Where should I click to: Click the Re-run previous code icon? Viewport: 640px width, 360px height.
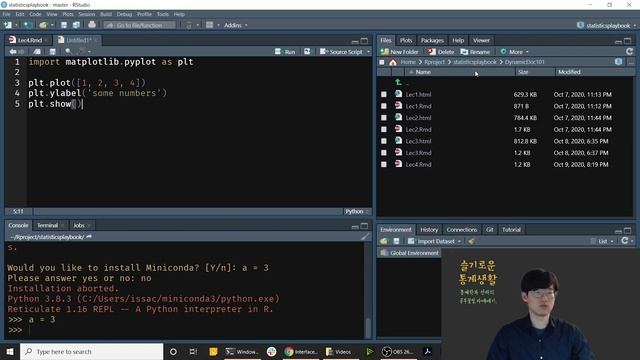(307, 51)
